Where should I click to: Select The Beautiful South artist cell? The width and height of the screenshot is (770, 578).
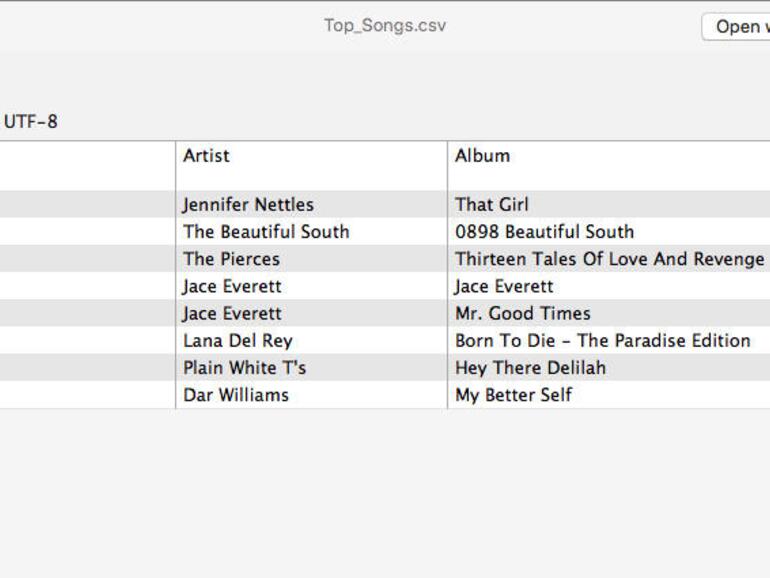coord(266,232)
